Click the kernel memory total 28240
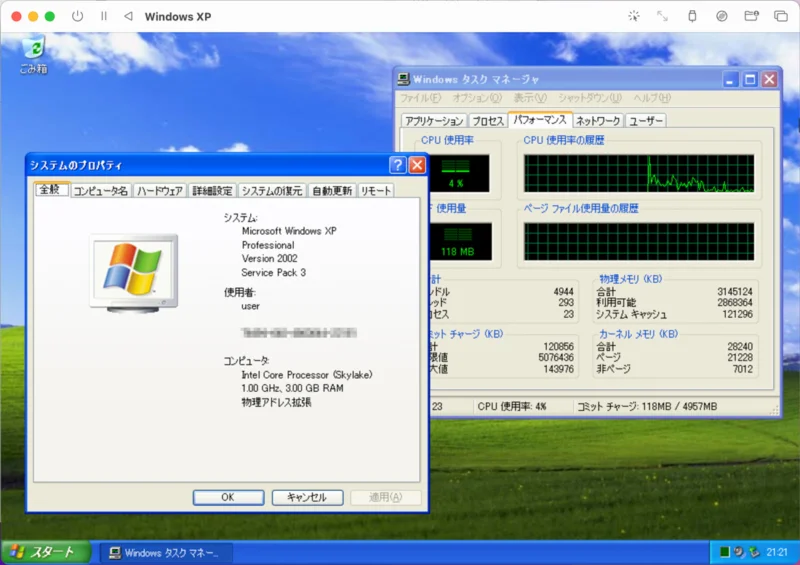The width and height of the screenshot is (800, 565). 740,347
